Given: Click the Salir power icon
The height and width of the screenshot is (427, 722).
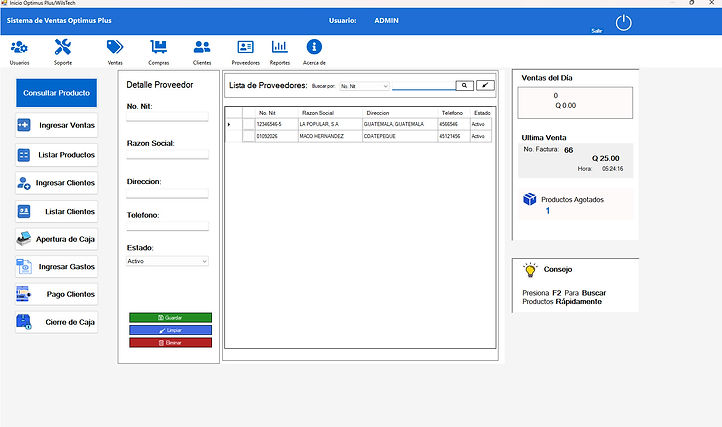Looking at the screenshot, I should tap(623, 23).
